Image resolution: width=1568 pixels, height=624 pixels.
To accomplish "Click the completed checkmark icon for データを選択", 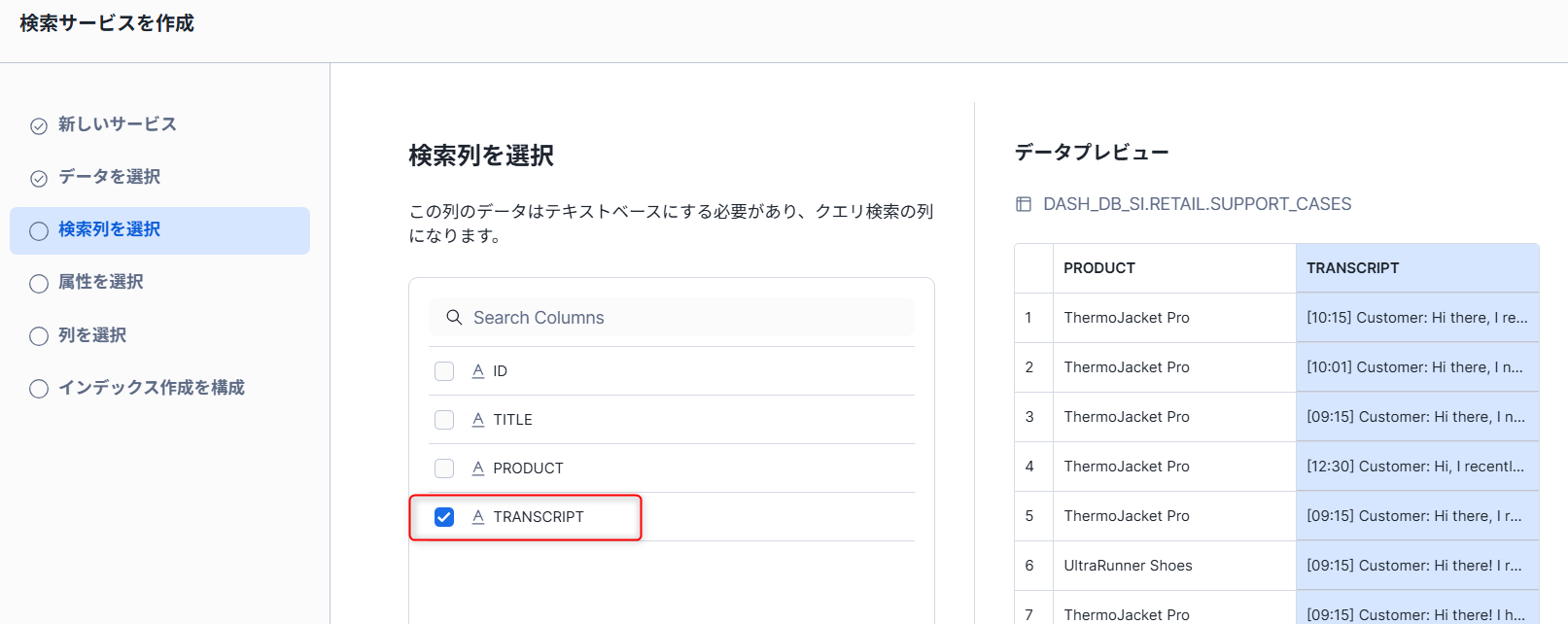I will tap(39, 179).
